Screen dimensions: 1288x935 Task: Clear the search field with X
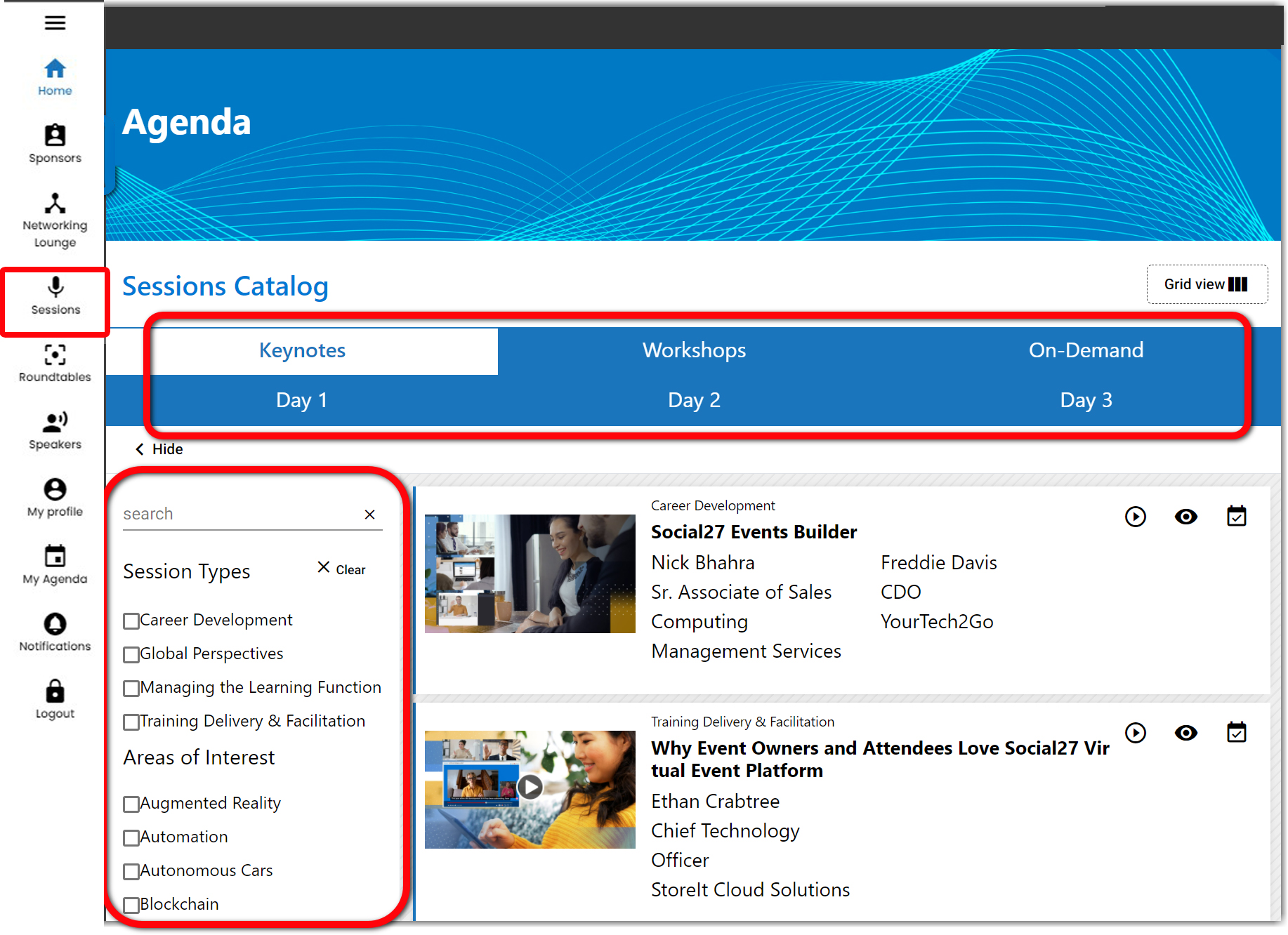pos(370,515)
